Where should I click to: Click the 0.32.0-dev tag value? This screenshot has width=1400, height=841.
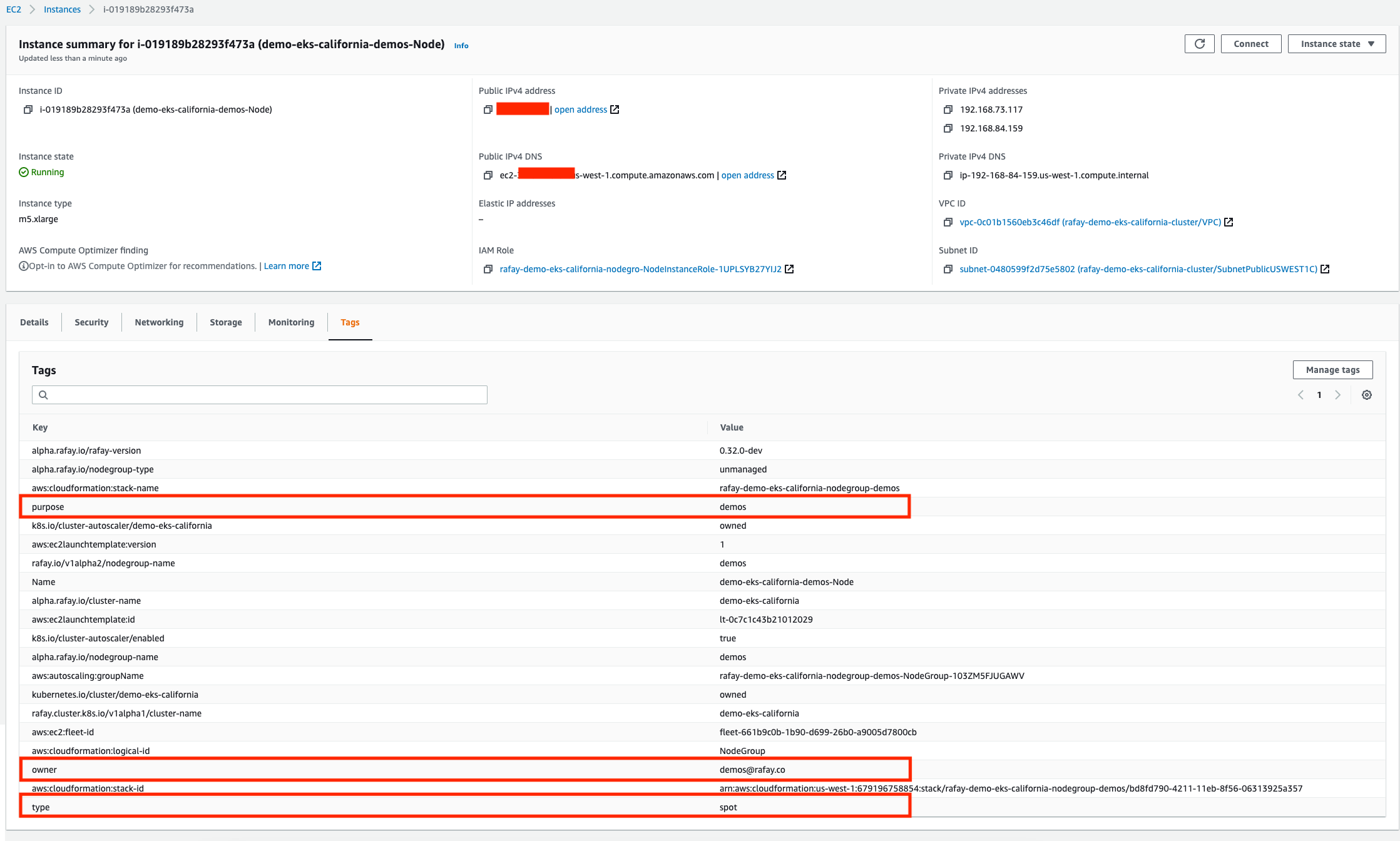pyautogui.click(x=741, y=451)
